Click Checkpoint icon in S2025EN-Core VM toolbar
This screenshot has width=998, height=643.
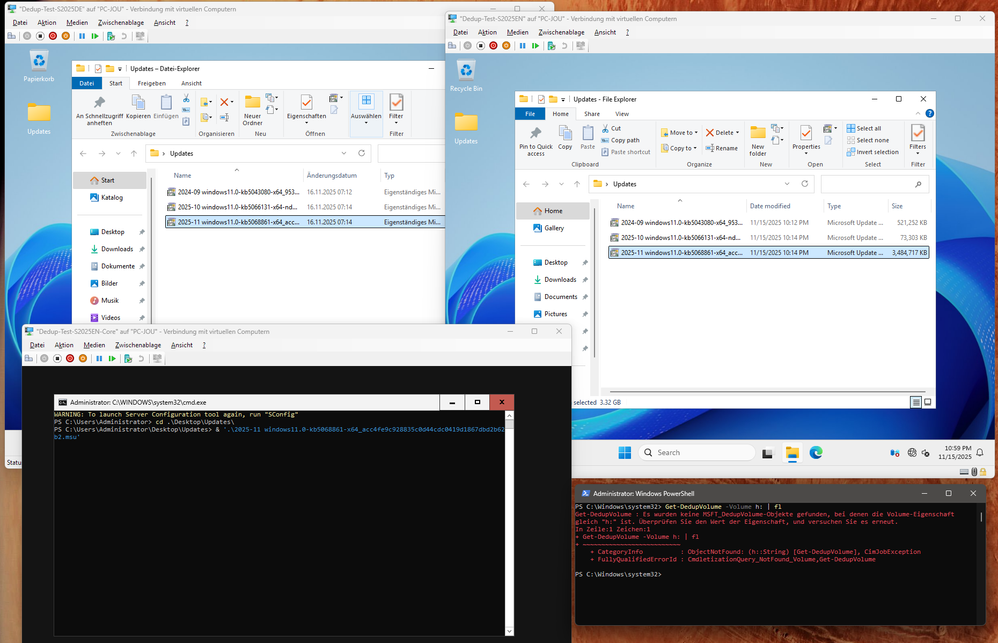coord(128,358)
